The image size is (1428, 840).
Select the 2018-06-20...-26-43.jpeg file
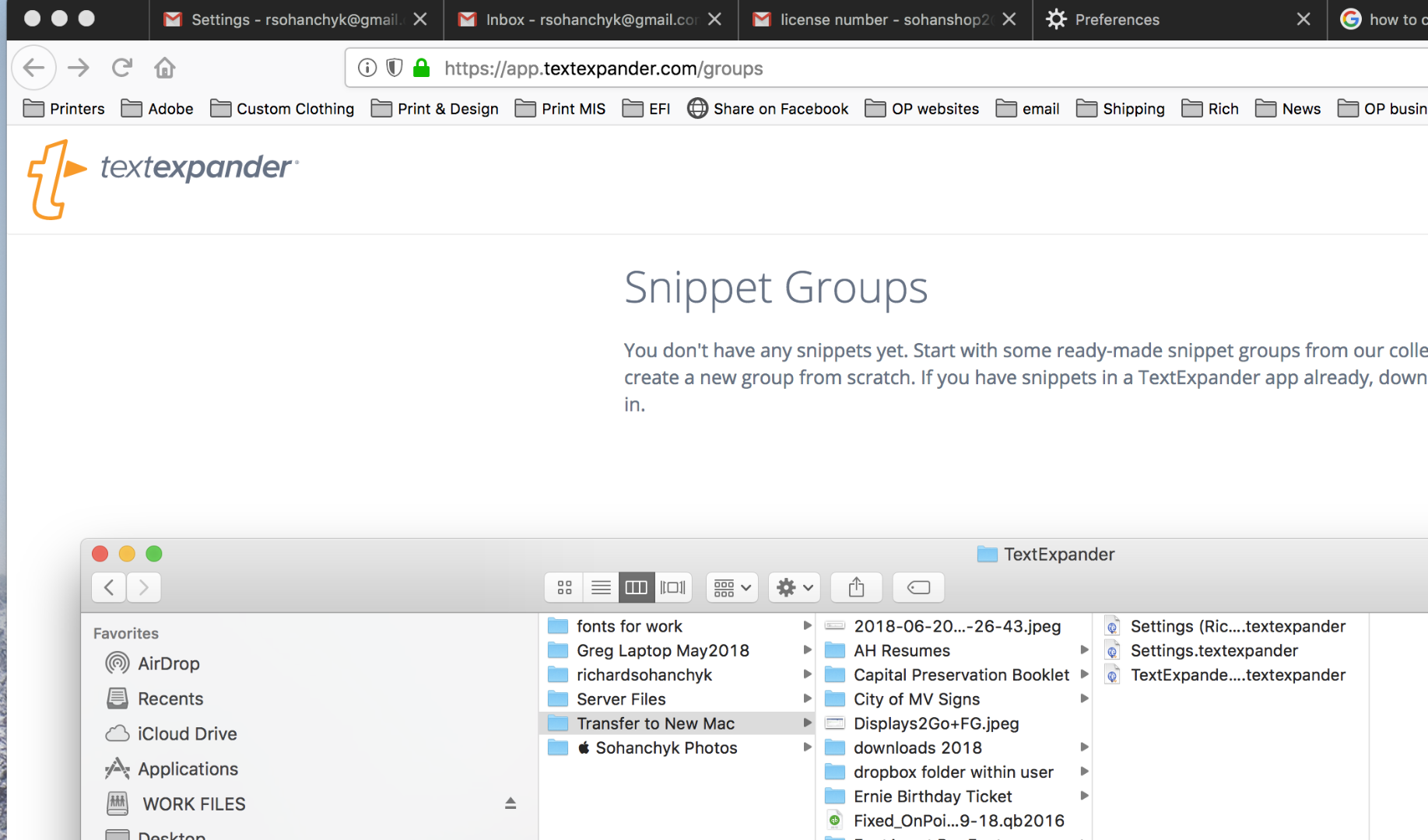coord(955,626)
